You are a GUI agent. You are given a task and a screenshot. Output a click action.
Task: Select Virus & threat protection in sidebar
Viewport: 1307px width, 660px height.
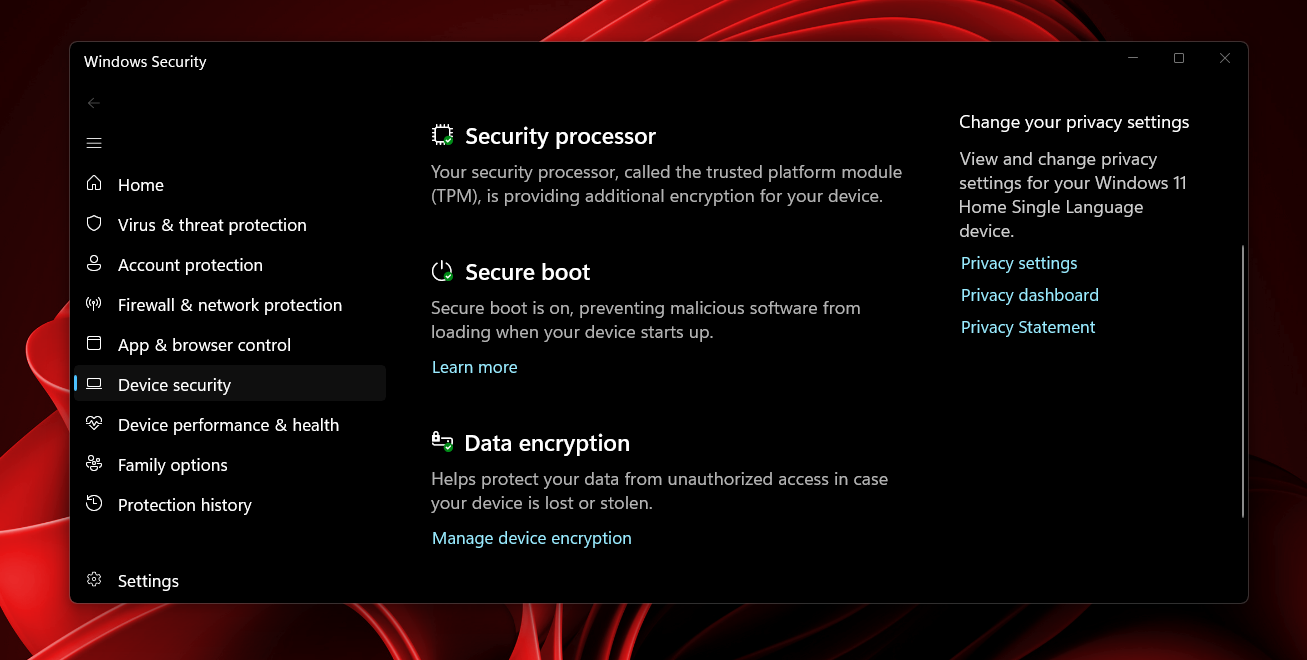pyautogui.click(x=212, y=224)
